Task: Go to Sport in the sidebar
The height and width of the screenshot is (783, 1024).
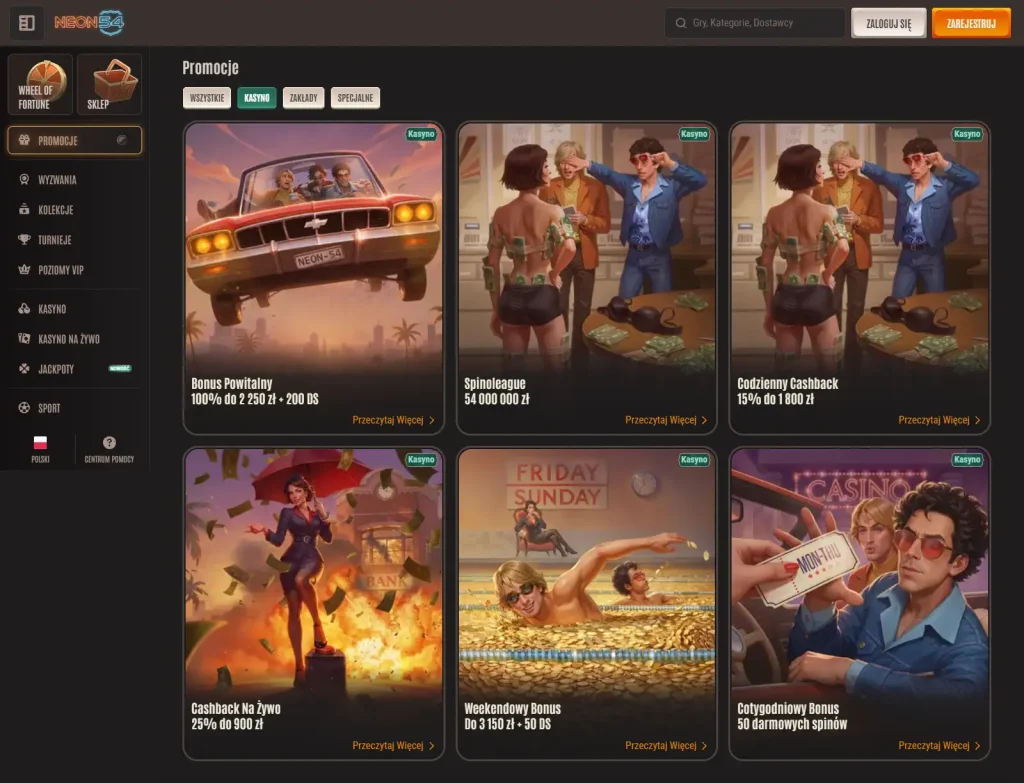Action: pyautogui.click(x=74, y=408)
